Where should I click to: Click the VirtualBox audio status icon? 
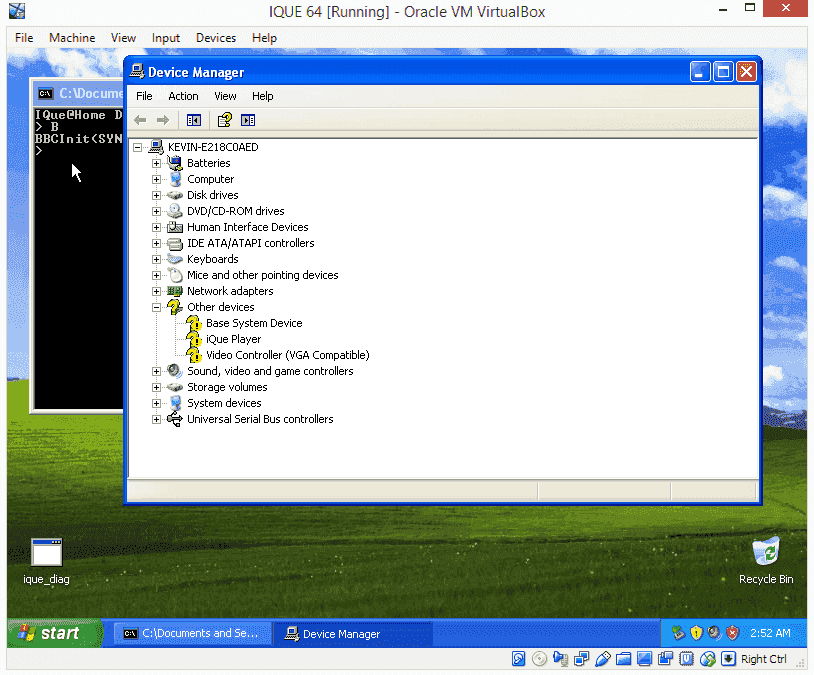560,659
